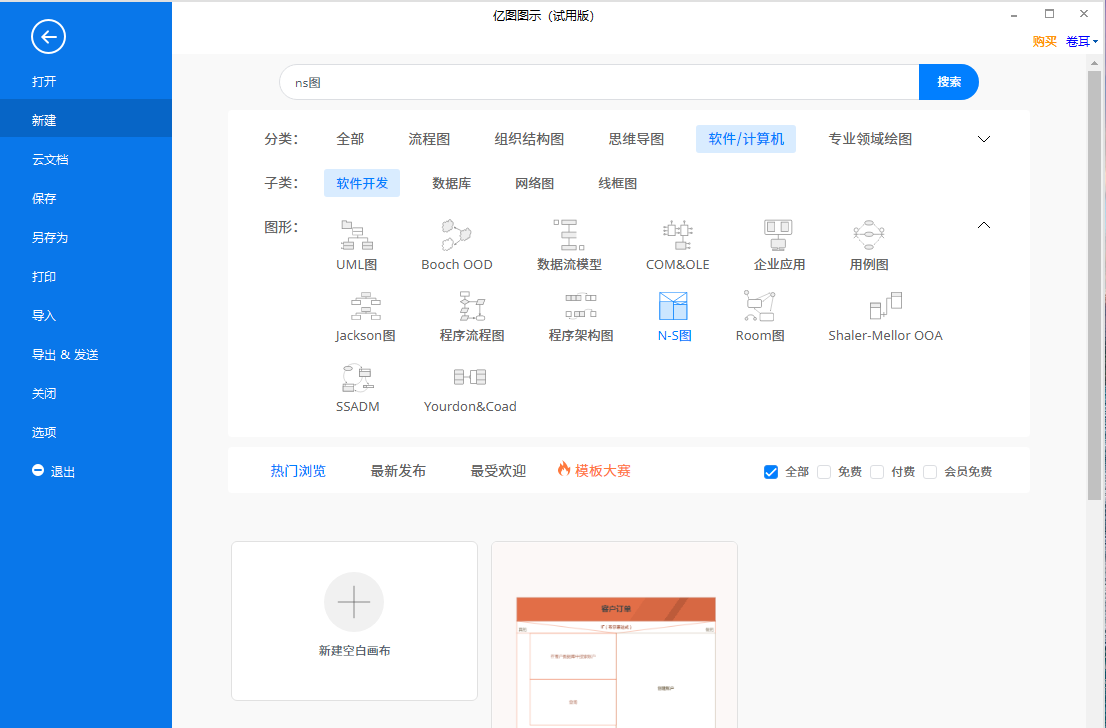
Task: Show the 热门浏览 templates tab
Action: (298, 471)
